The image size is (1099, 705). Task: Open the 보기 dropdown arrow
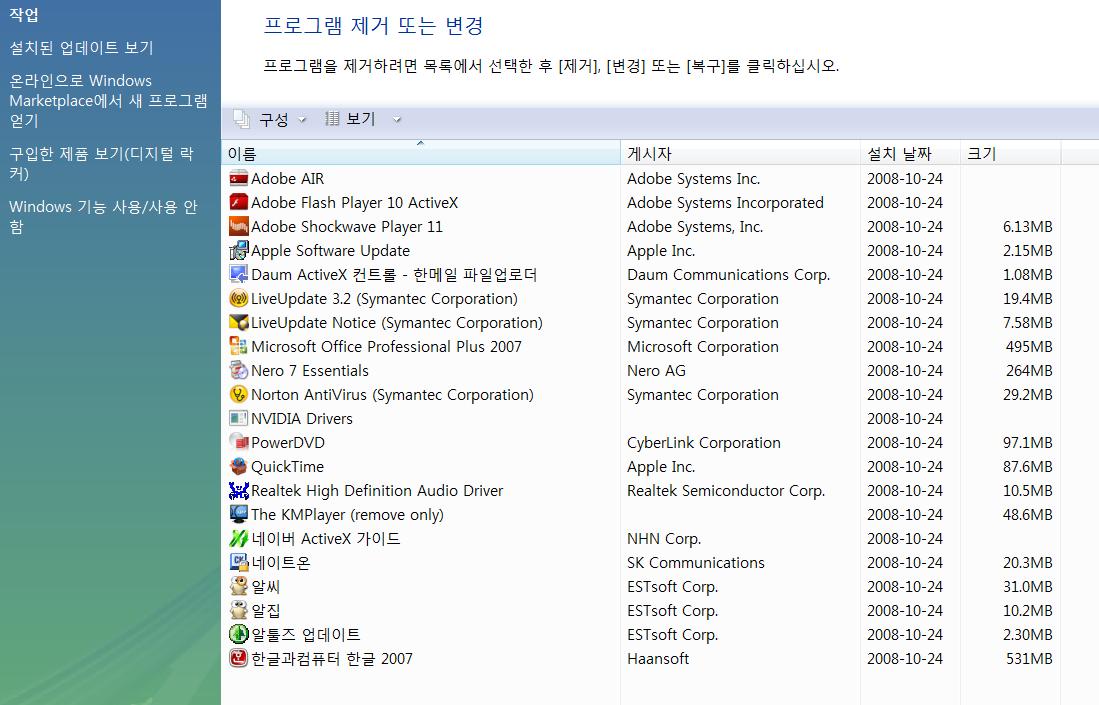tap(397, 120)
